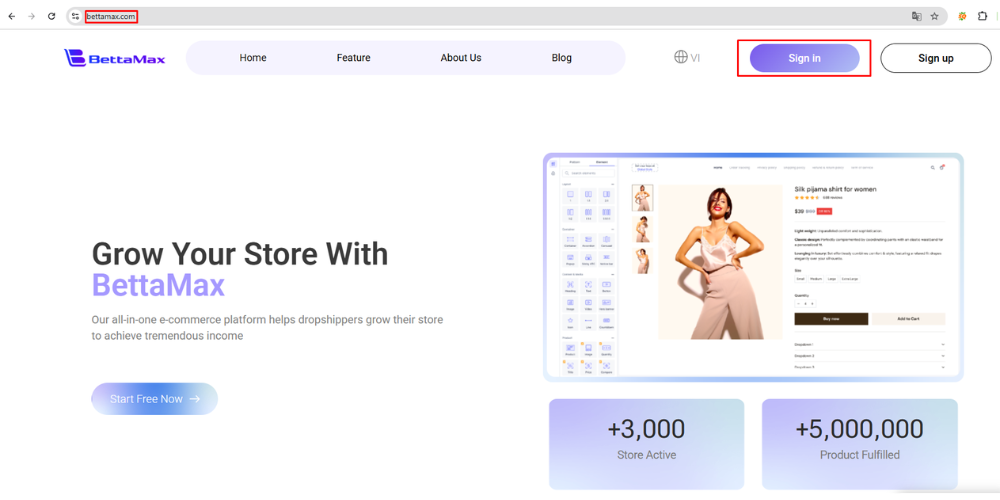Click the Add to Cart button in preview

pyautogui.click(x=908, y=319)
